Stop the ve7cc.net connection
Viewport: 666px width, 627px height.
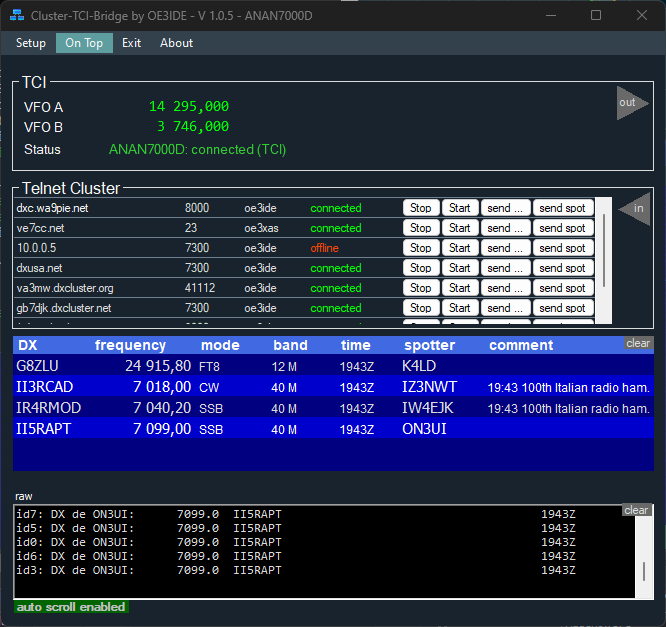(x=420, y=228)
